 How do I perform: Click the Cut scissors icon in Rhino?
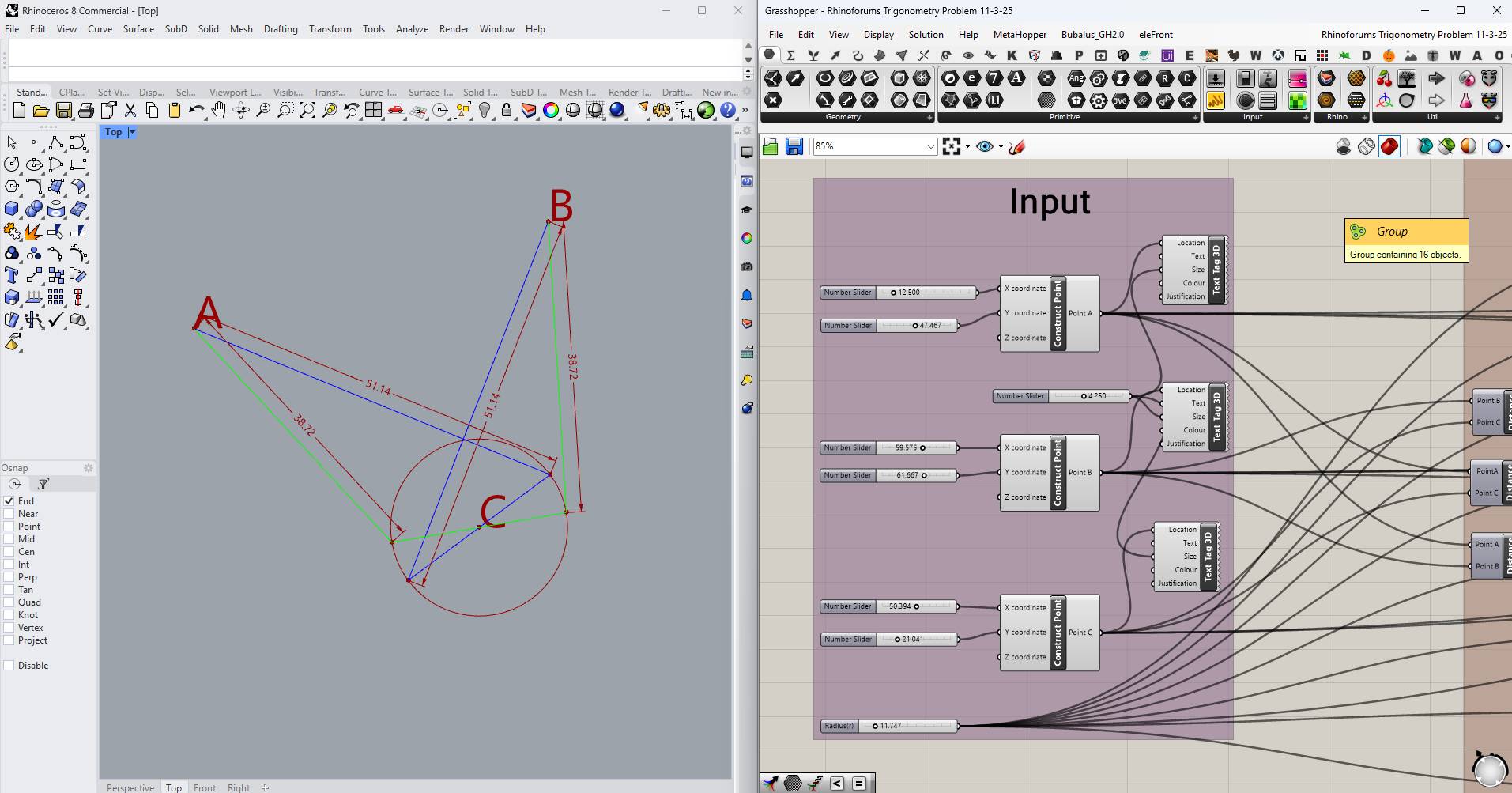tap(130, 111)
